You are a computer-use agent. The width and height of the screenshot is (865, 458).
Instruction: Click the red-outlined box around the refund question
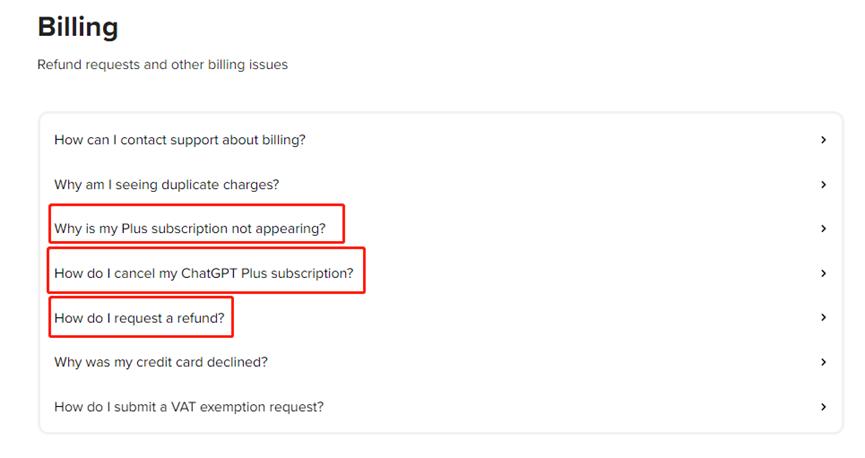click(x=141, y=300)
